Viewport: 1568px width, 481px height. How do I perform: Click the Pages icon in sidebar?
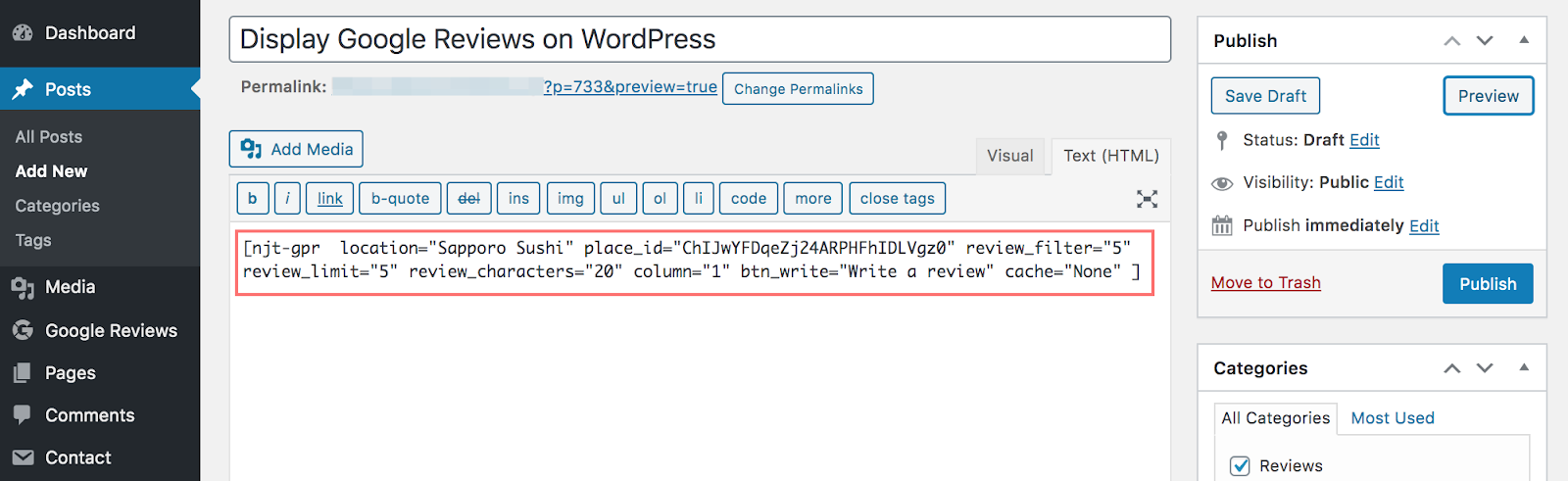point(23,373)
